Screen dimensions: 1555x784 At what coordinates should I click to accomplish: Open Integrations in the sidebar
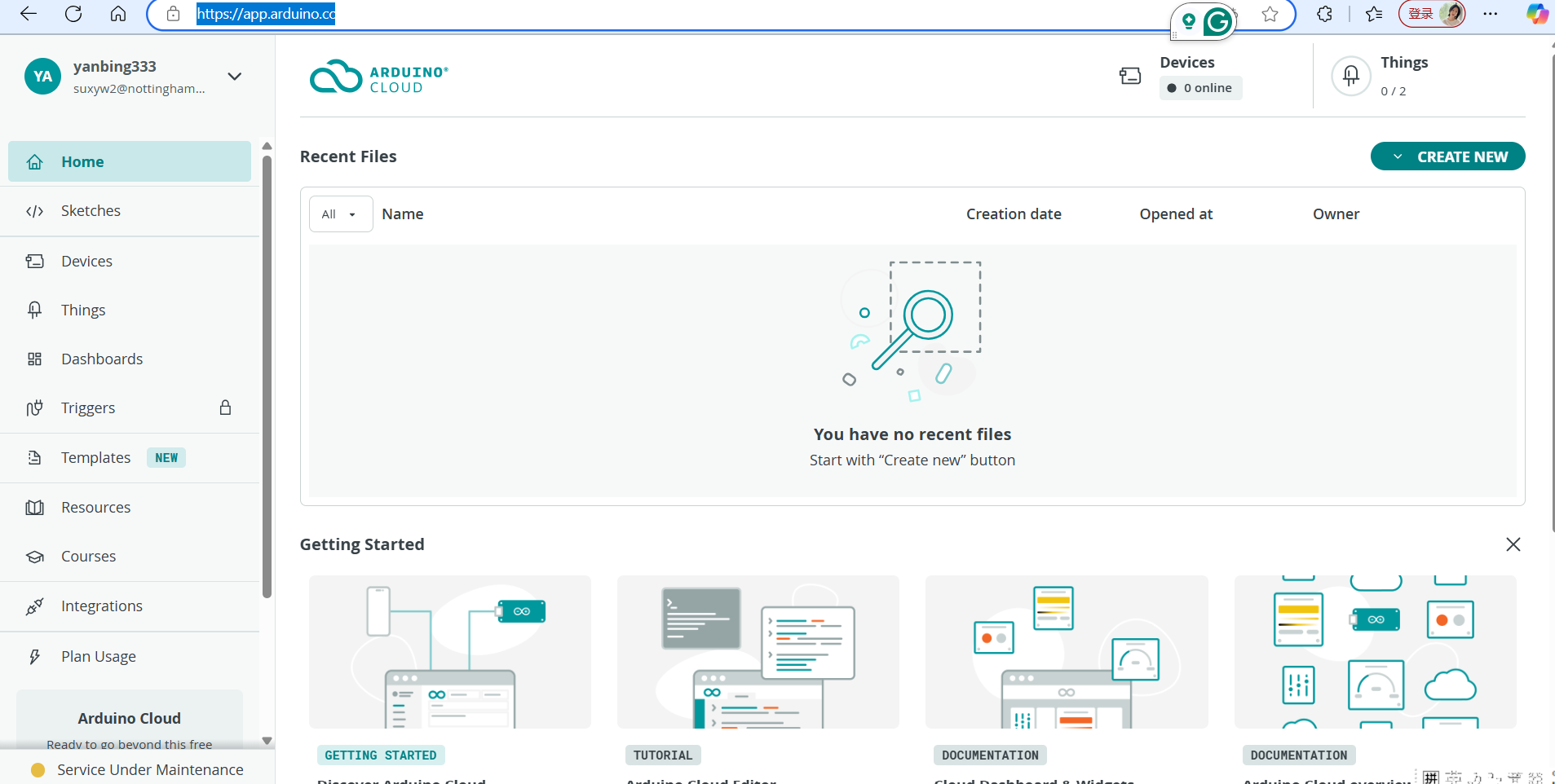130,606
